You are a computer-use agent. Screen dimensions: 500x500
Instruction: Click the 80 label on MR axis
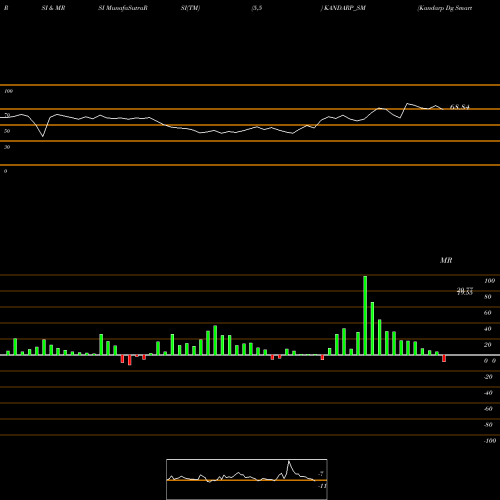(x=488, y=297)
